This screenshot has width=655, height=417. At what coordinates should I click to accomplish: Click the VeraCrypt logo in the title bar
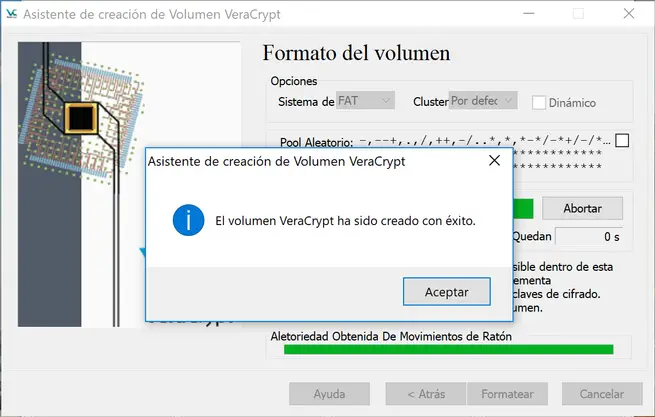coord(12,14)
